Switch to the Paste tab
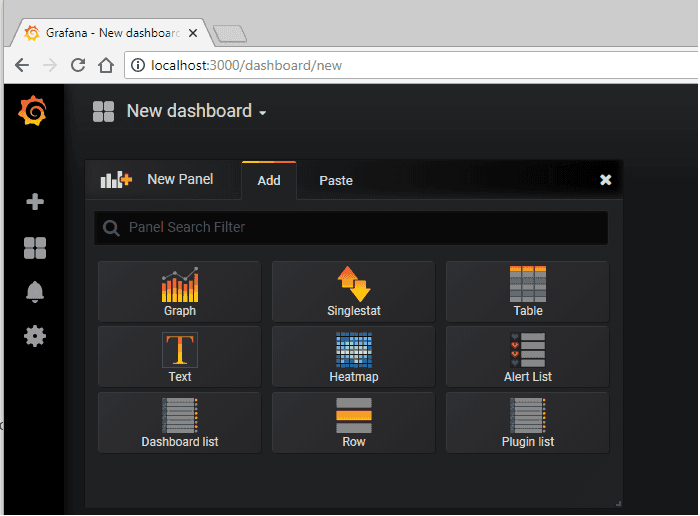Viewport: 700px width, 516px height. coord(336,180)
